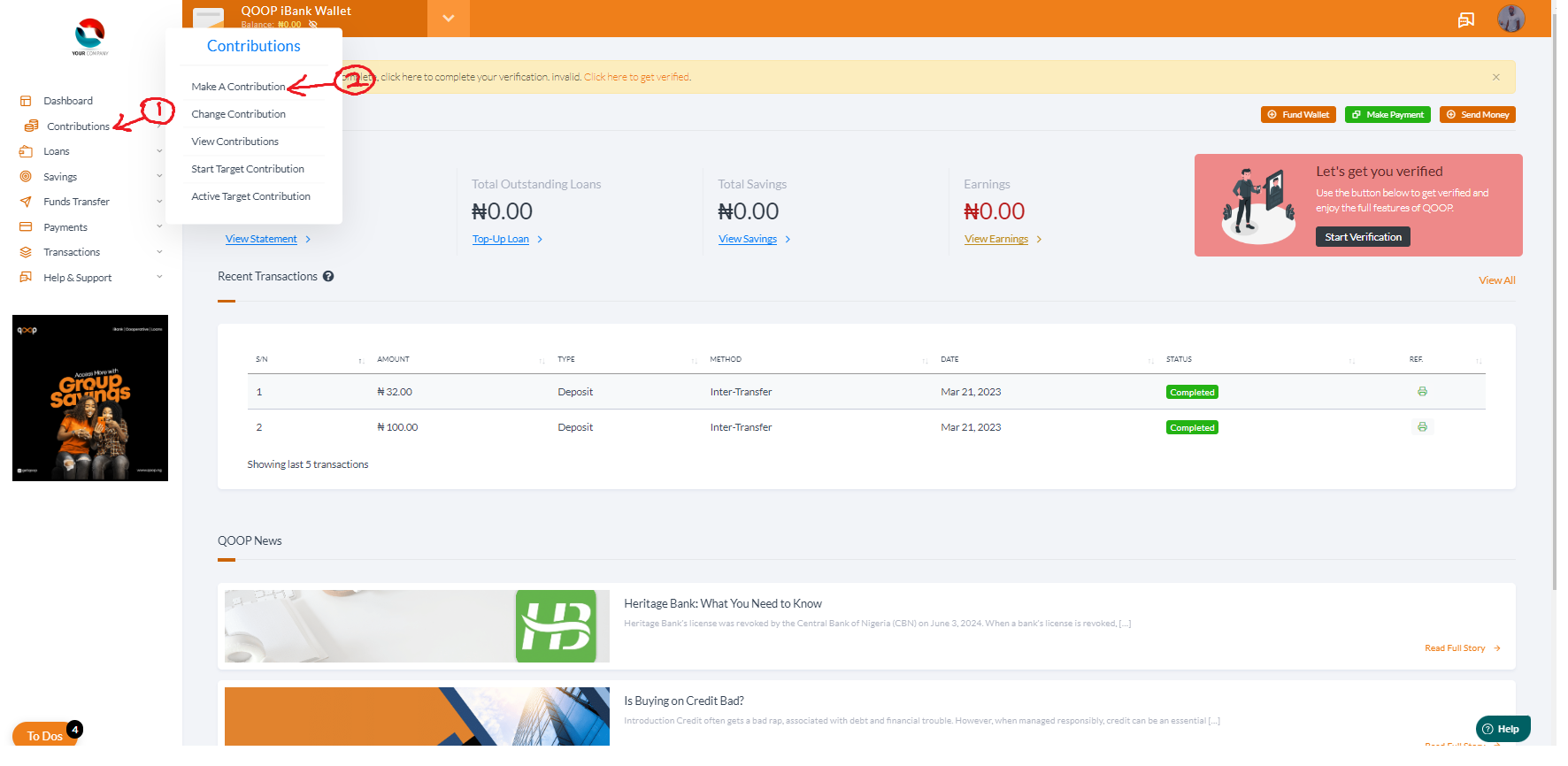Image resolution: width=1568 pixels, height=766 pixels.
Task: Click Read Full Story for Heritage Bank
Action: pyautogui.click(x=1463, y=648)
